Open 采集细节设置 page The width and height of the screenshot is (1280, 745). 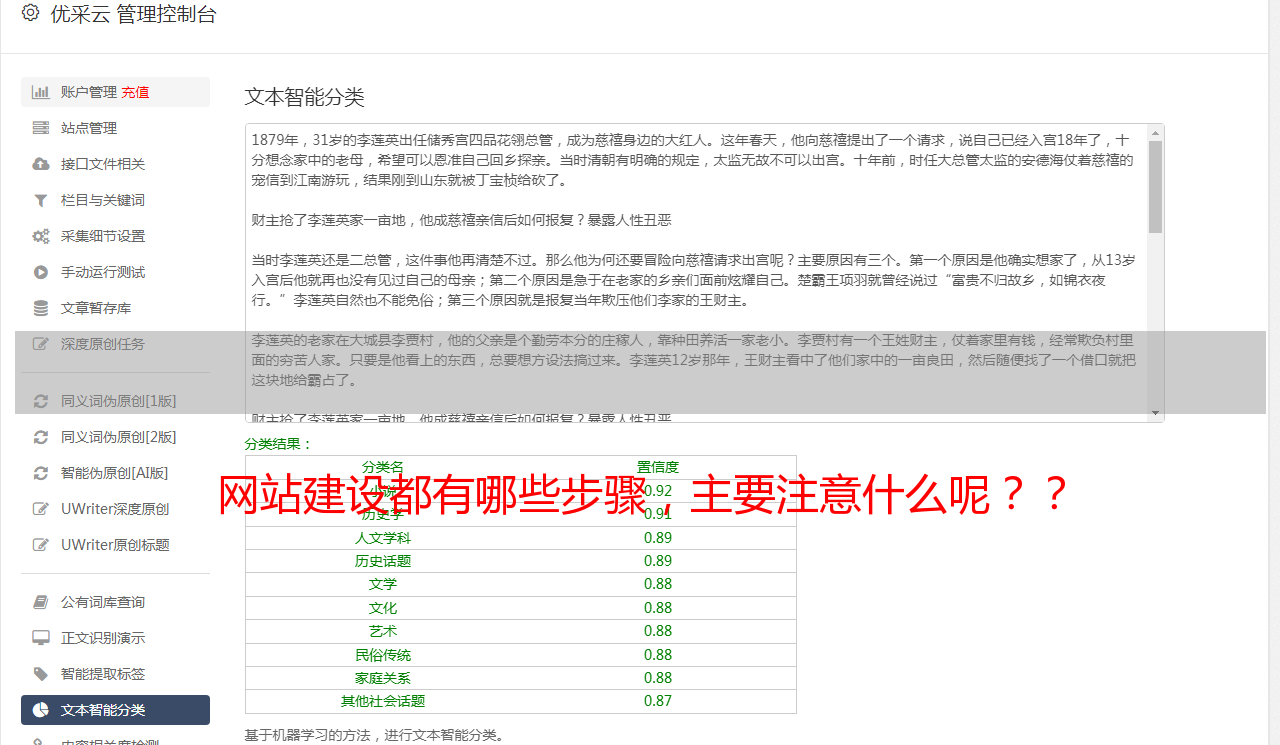[115, 236]
